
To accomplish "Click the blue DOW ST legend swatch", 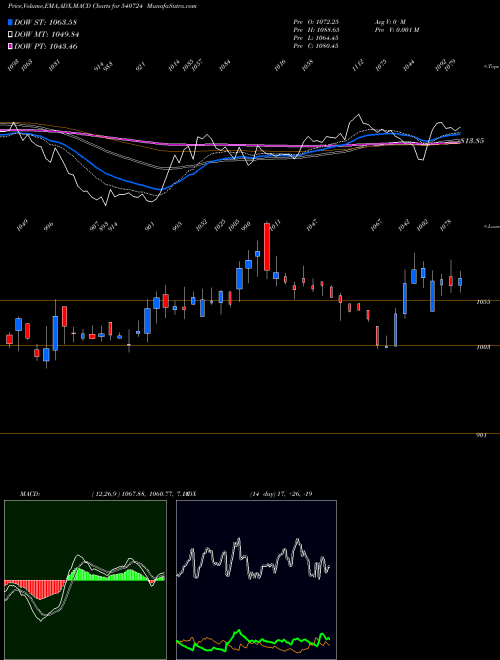I will [x=11, y=22].
